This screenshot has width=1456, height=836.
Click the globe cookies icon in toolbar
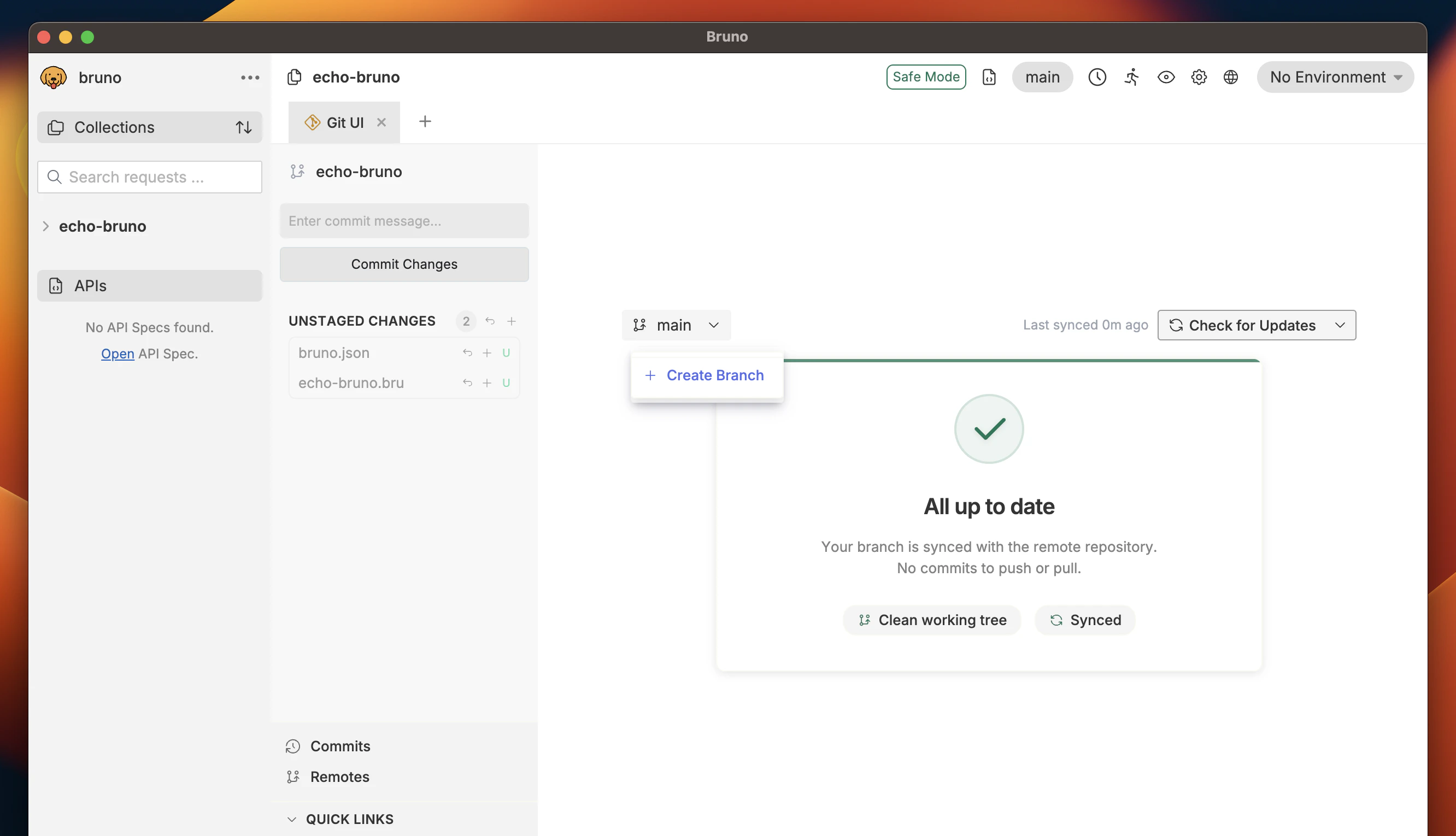click(x=1231, y=77)
